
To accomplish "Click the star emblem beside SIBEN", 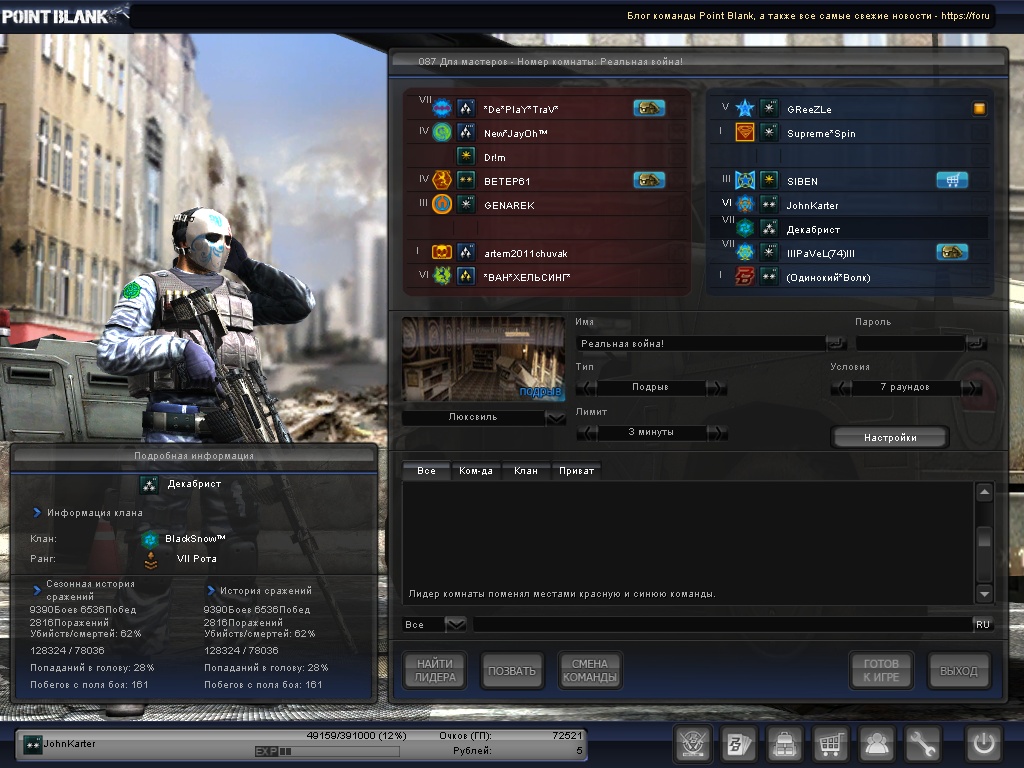I will 744,180.
